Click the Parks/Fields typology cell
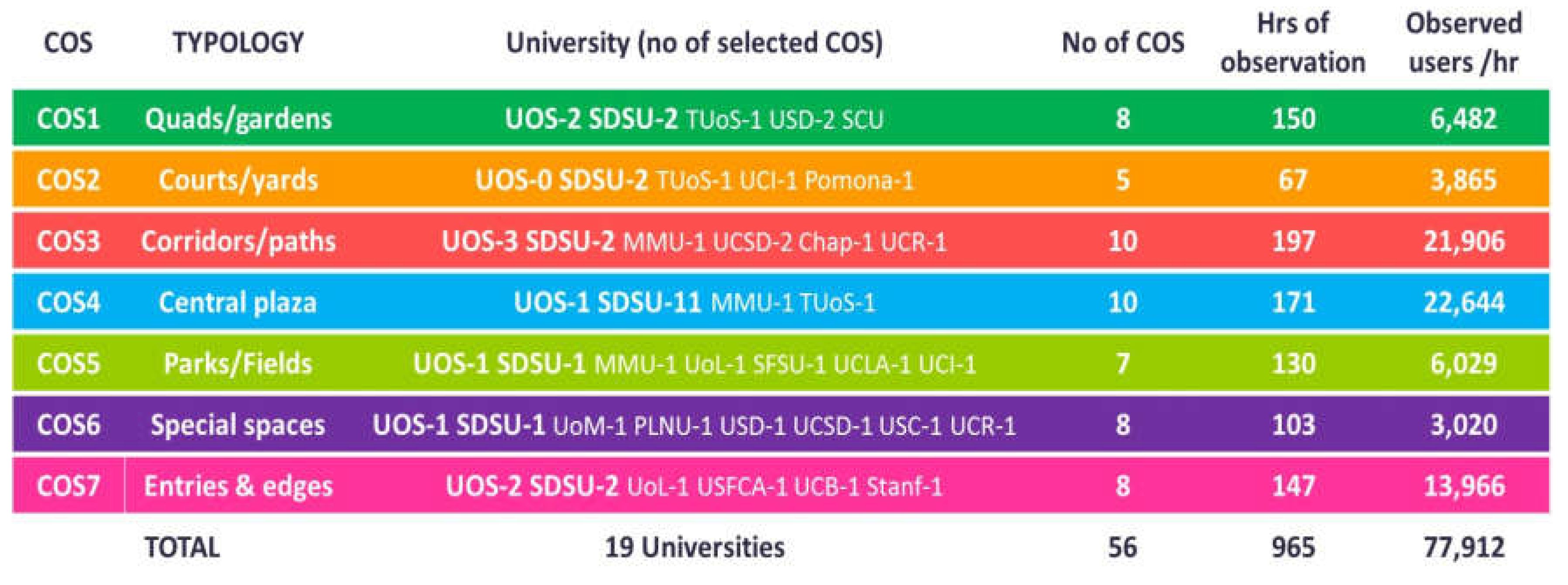This screenshot has height=585, width=1568. coord(238,363)
